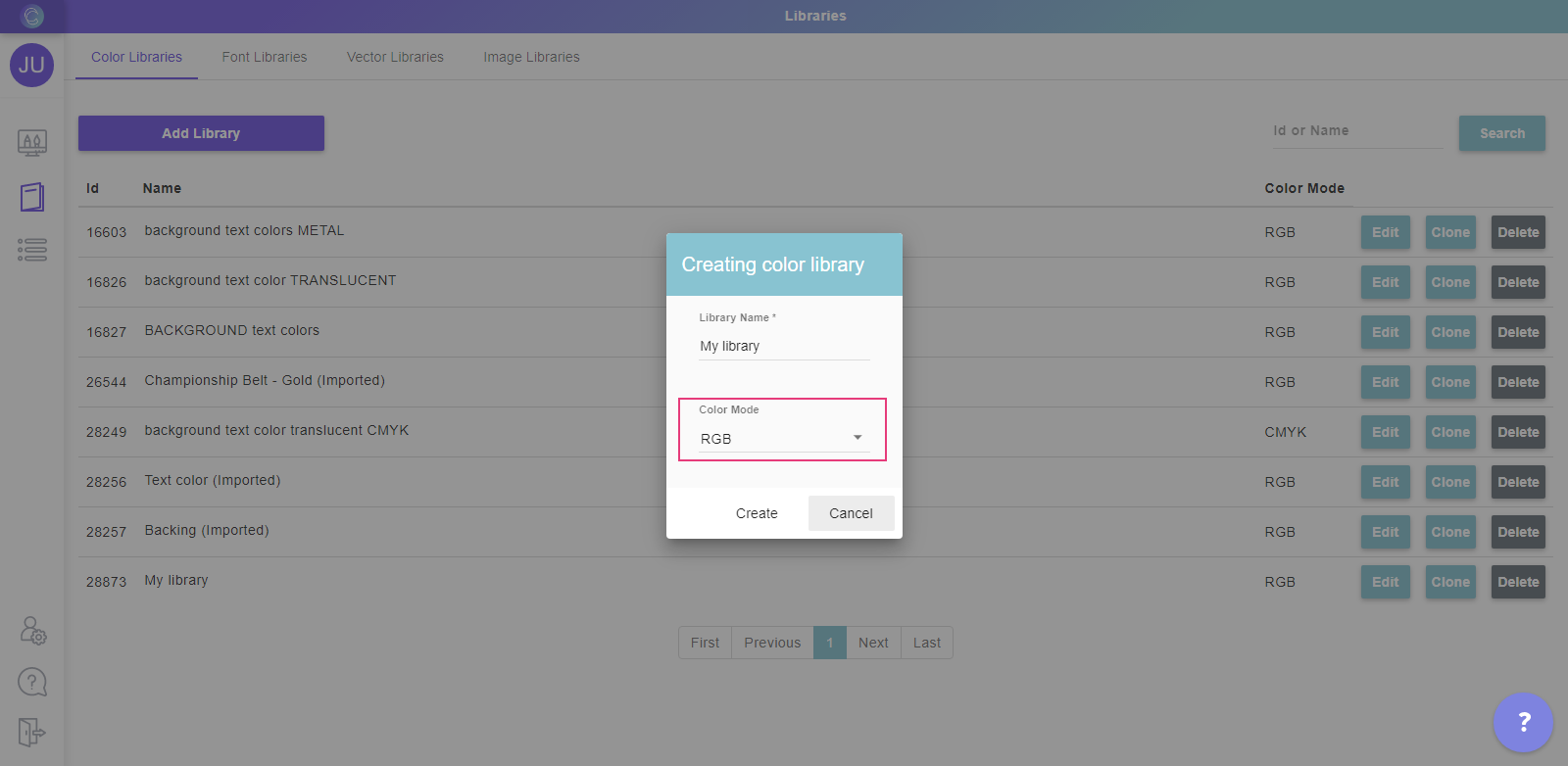Cancel the color library creation dialog
Screen dimensions: 1568x766
[851, 513]
